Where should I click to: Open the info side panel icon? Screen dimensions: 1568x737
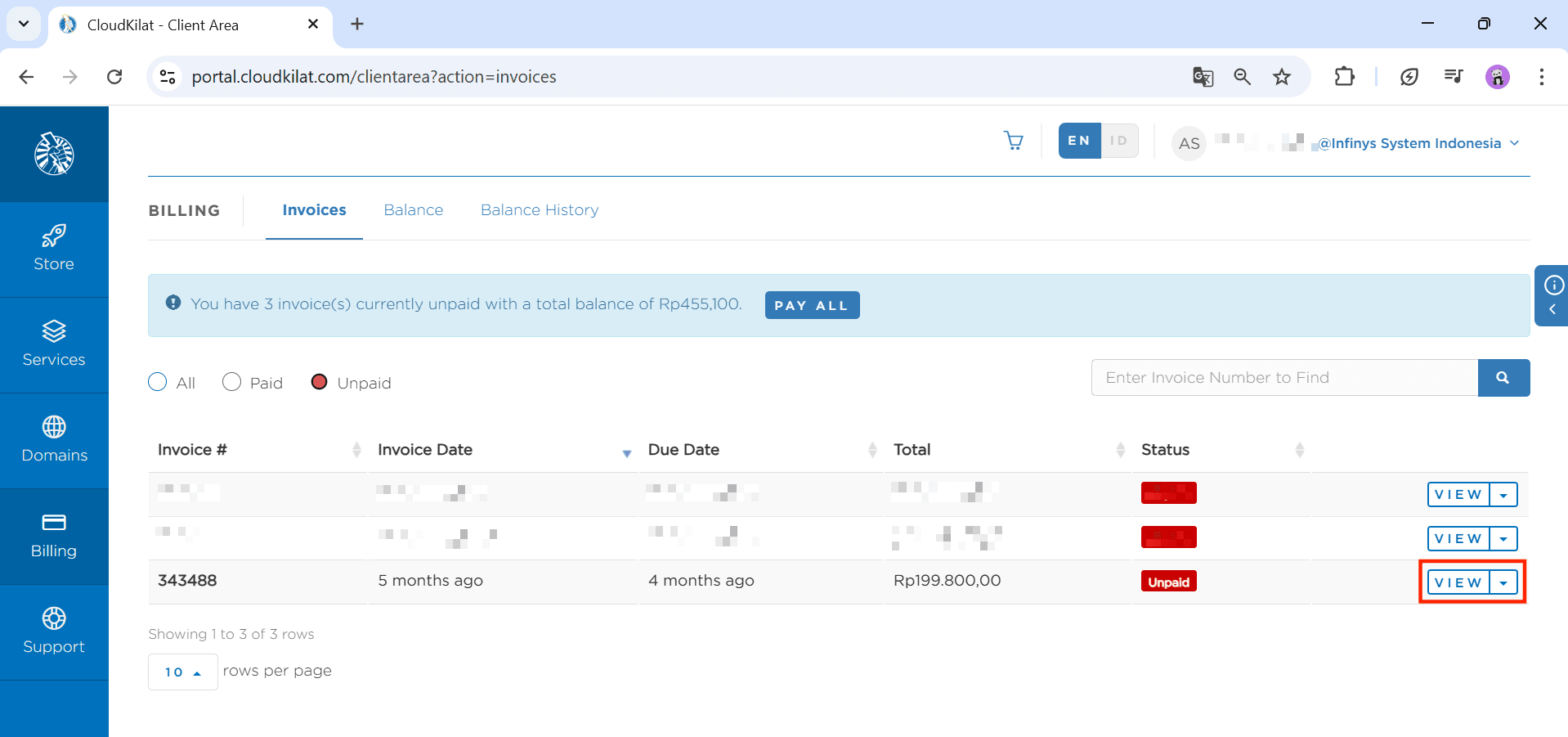[1553, 285]
